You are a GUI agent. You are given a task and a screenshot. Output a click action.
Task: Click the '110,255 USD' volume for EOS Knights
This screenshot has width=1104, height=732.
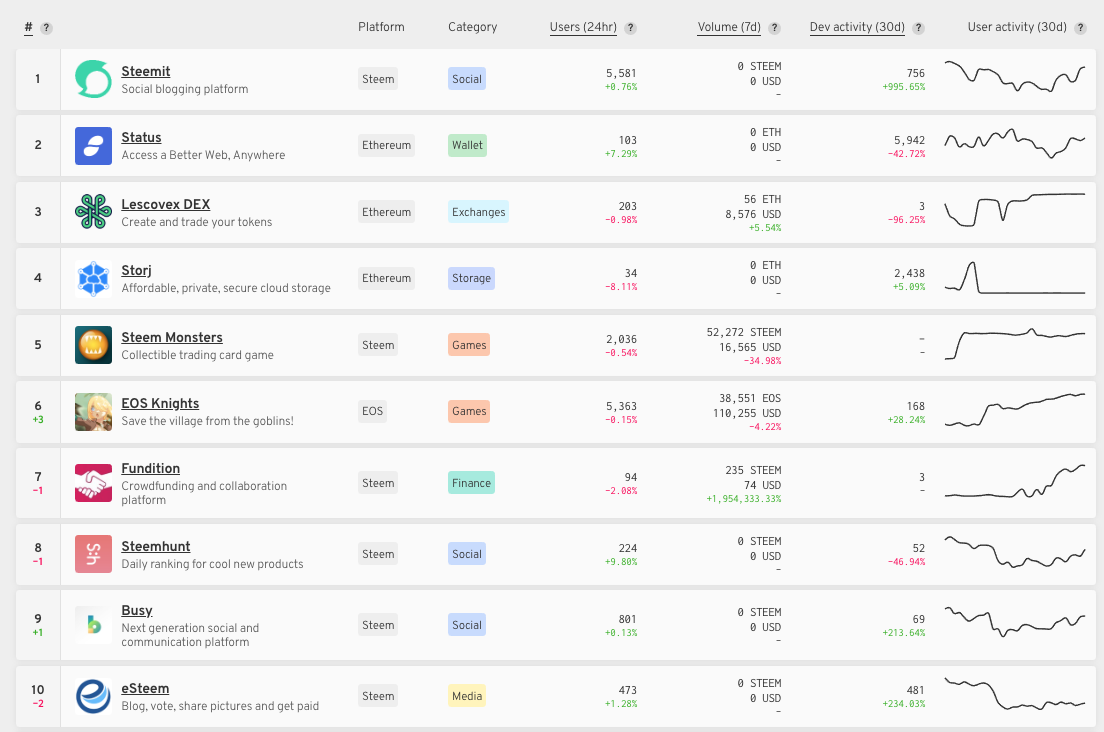tap(747, 413)
